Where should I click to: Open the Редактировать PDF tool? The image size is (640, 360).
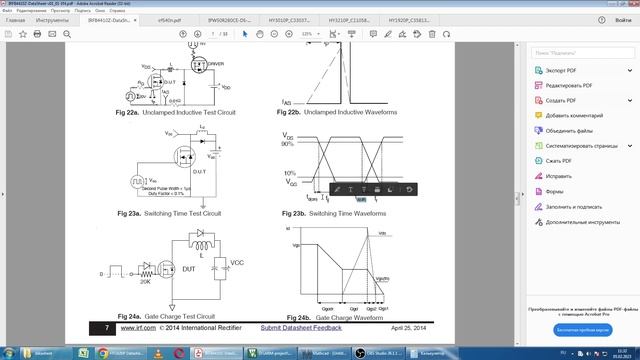pos(569,86)
